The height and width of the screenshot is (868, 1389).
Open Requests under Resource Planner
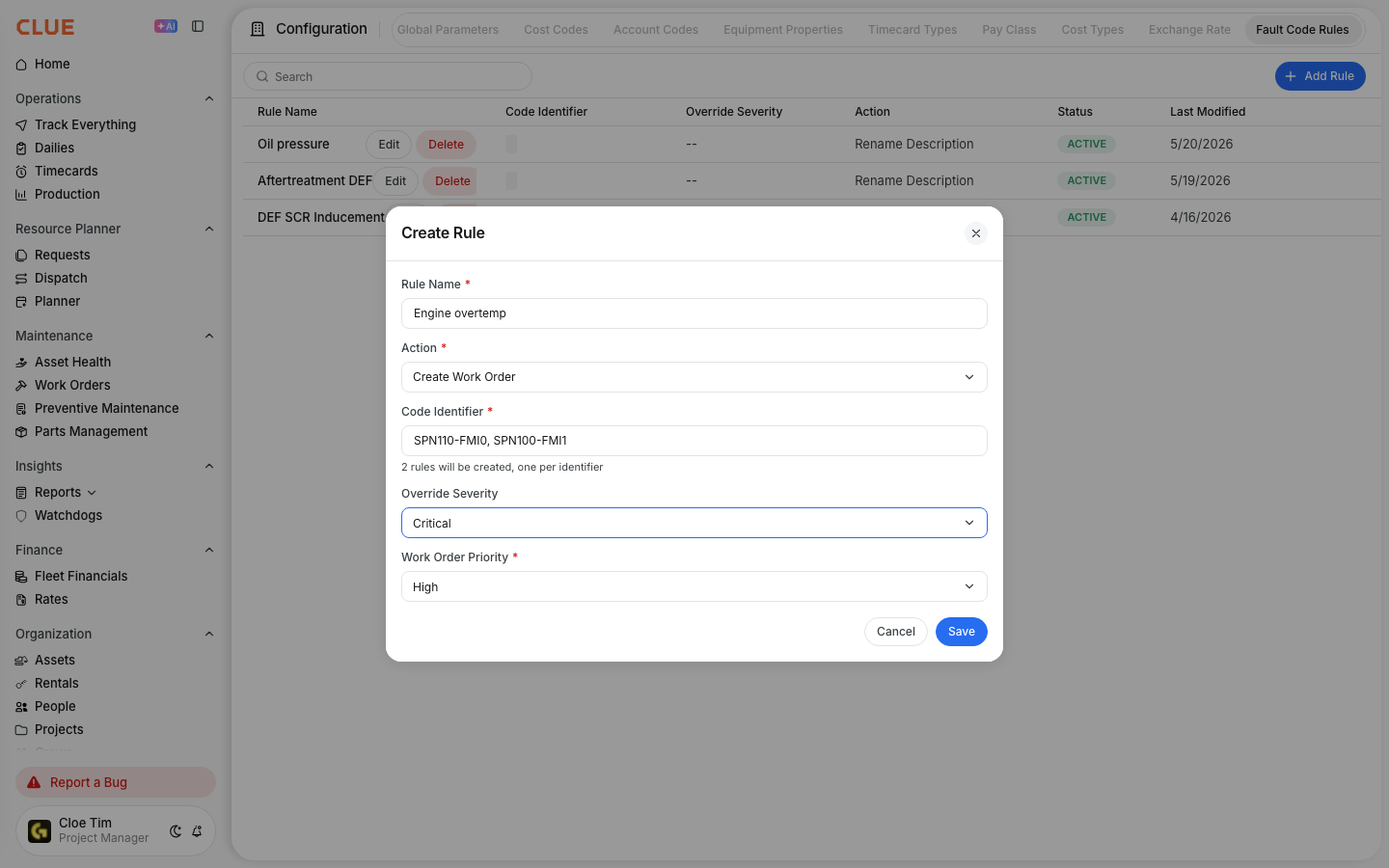tap(62, 255)
